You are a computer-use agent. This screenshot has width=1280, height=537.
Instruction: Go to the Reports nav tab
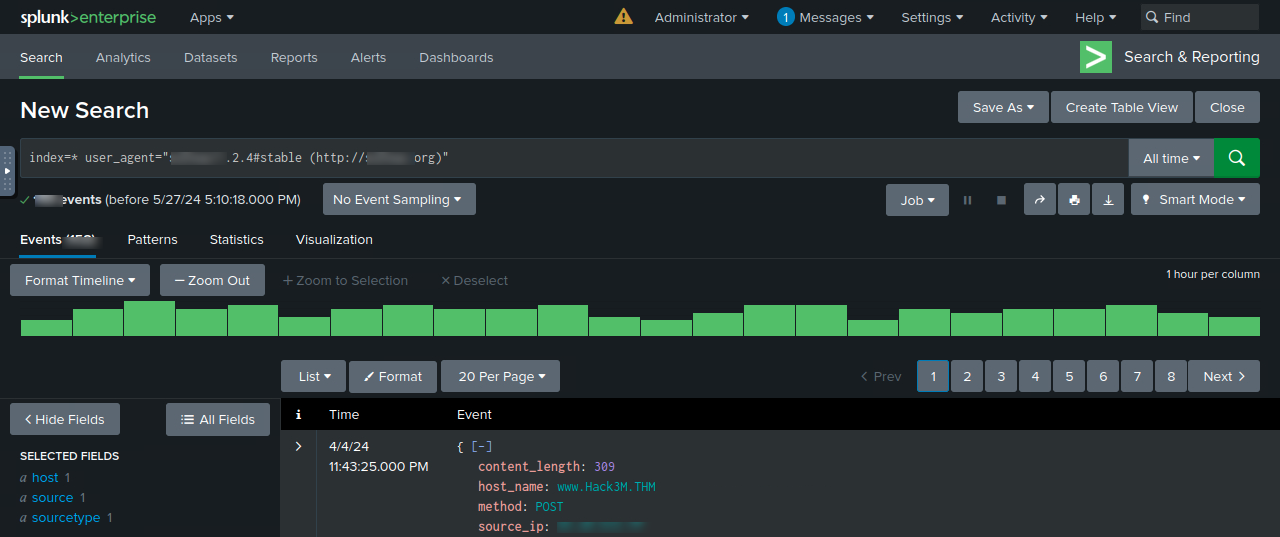pyautogui.click(x=294, y=57)
